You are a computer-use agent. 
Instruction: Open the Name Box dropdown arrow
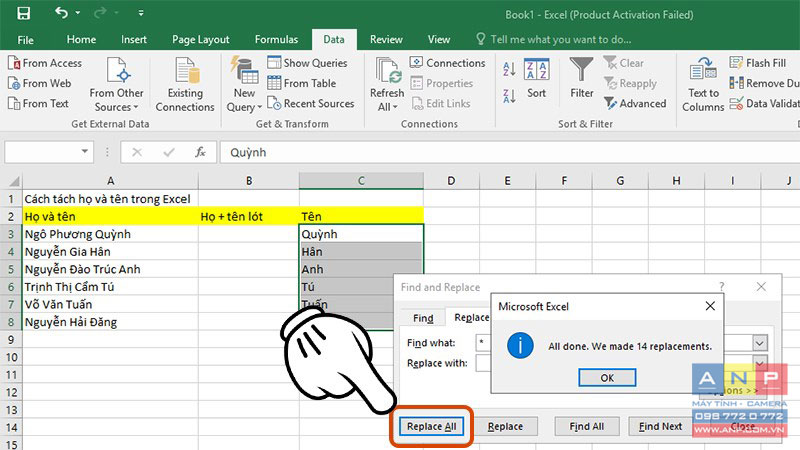pos(85,152)
